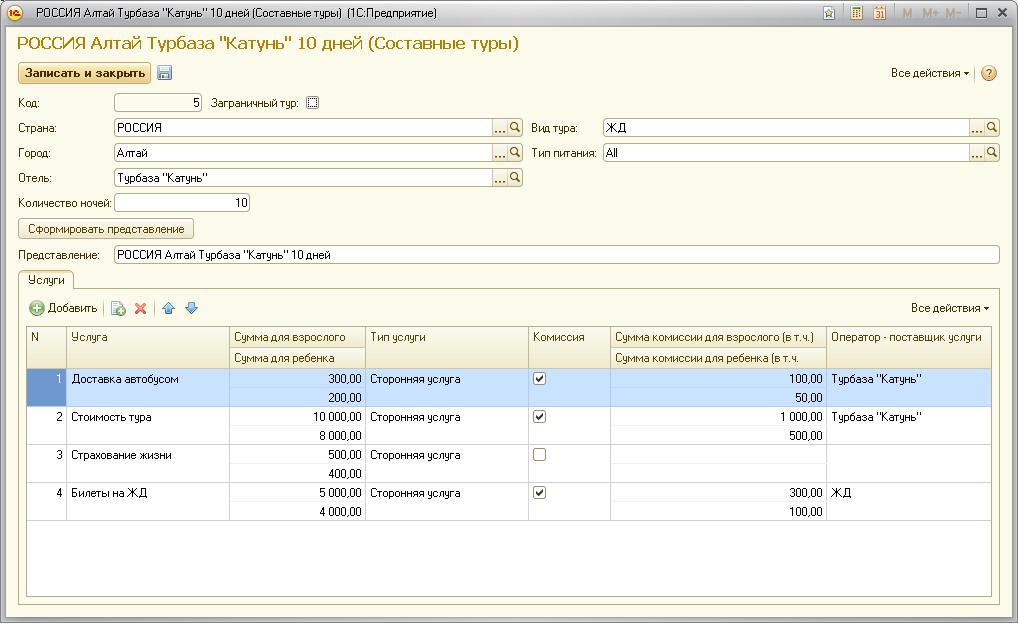The image size is (1018, 624).
Task: Click the 400,00 child price cell
Action: click(297, 473)
